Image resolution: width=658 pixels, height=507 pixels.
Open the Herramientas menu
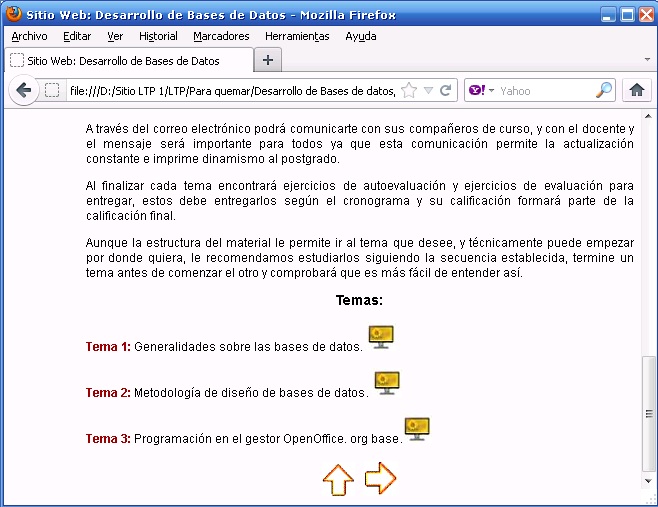(297, 36)
